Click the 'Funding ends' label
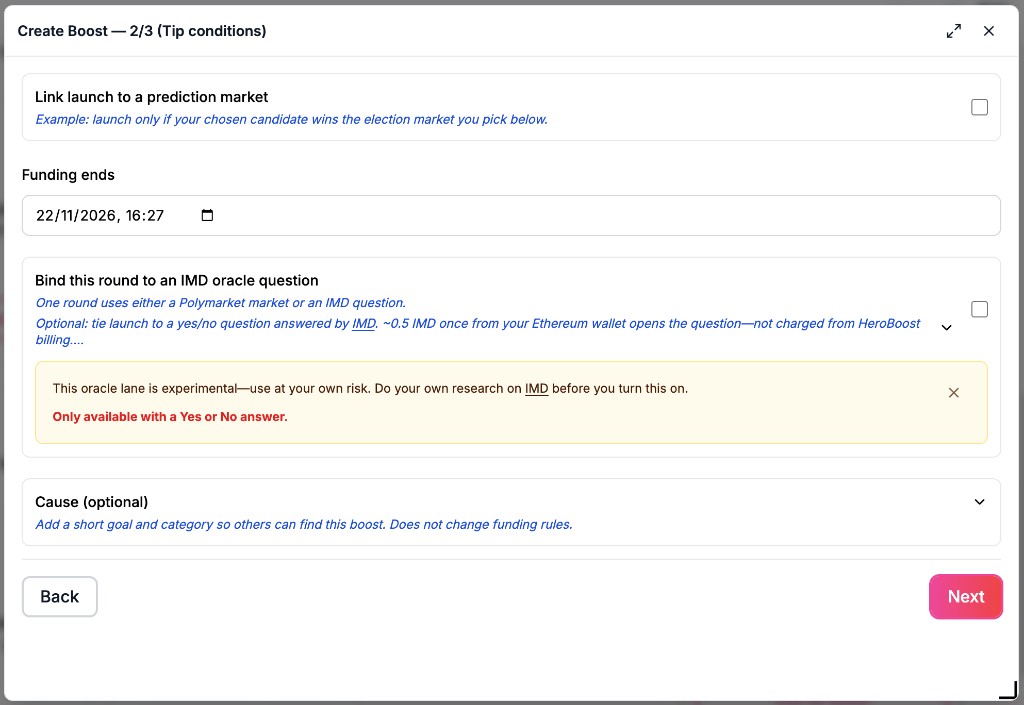This screenshot has height=705, width=1024. [x=68, y=175]
